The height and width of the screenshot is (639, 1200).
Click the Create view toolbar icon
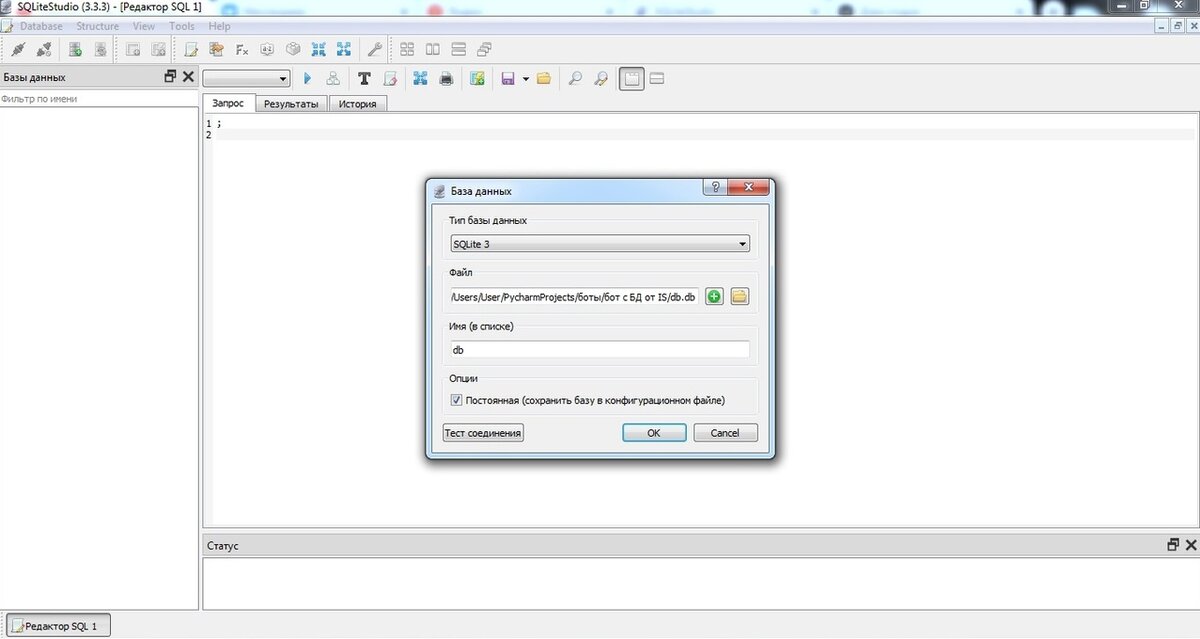158,49
